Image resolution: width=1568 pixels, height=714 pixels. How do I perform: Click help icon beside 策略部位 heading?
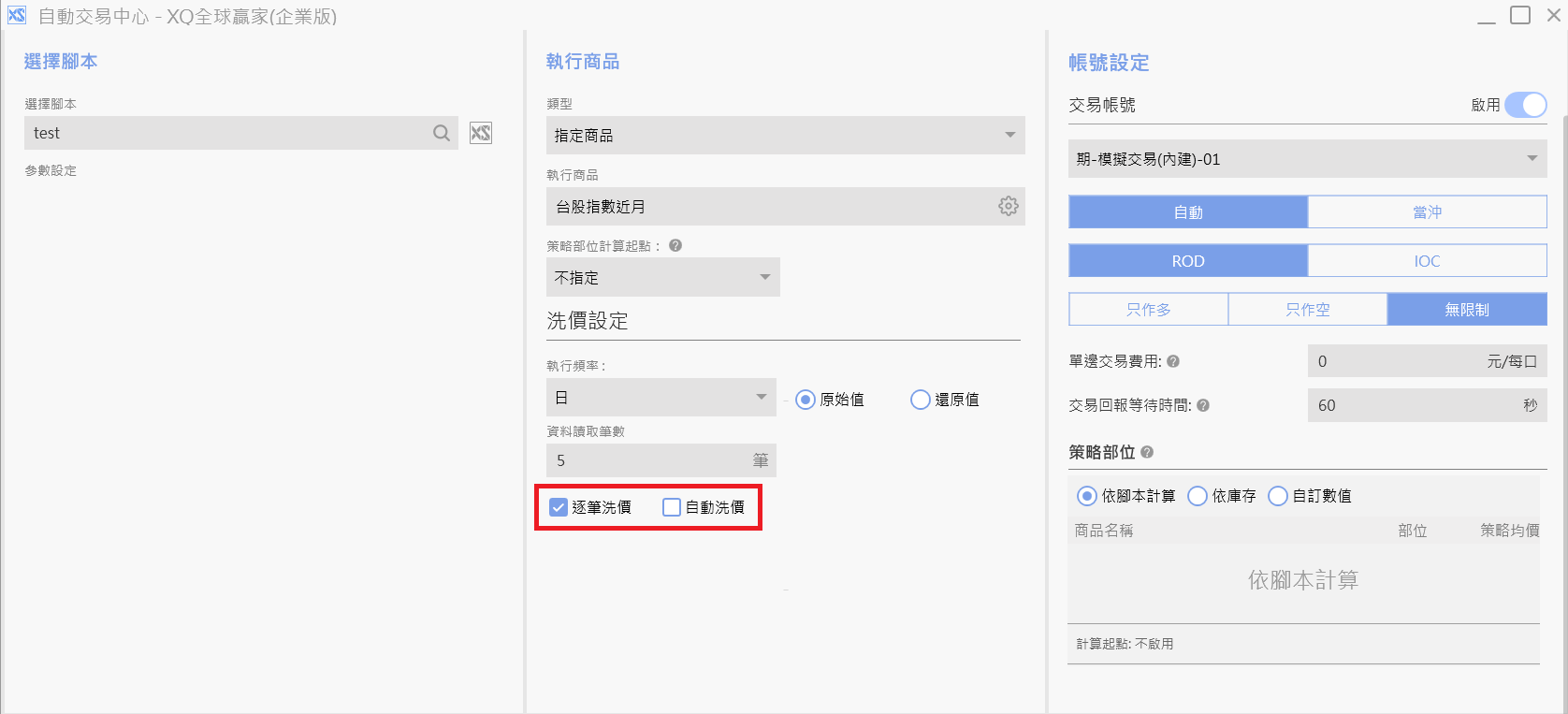click(x=1147, y=452)
